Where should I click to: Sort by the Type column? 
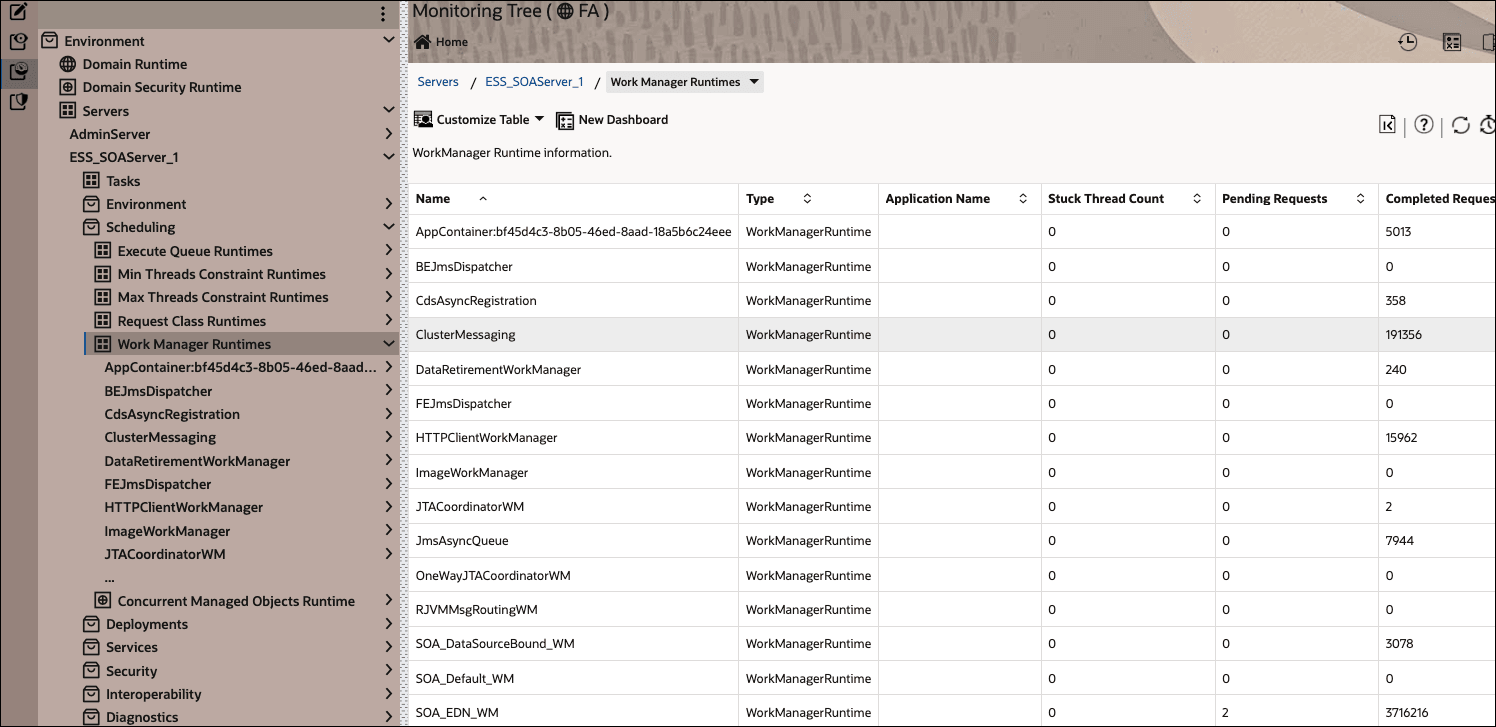tap(807, 199)
